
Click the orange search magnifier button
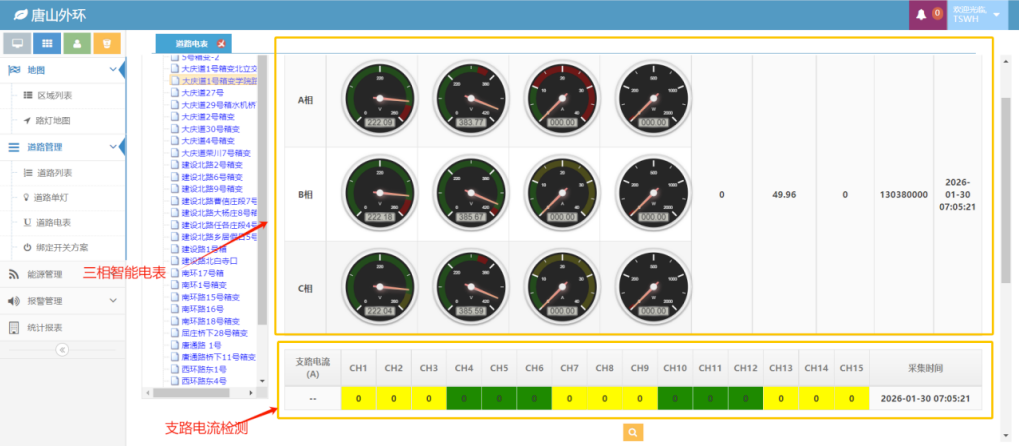coord(632,432)
